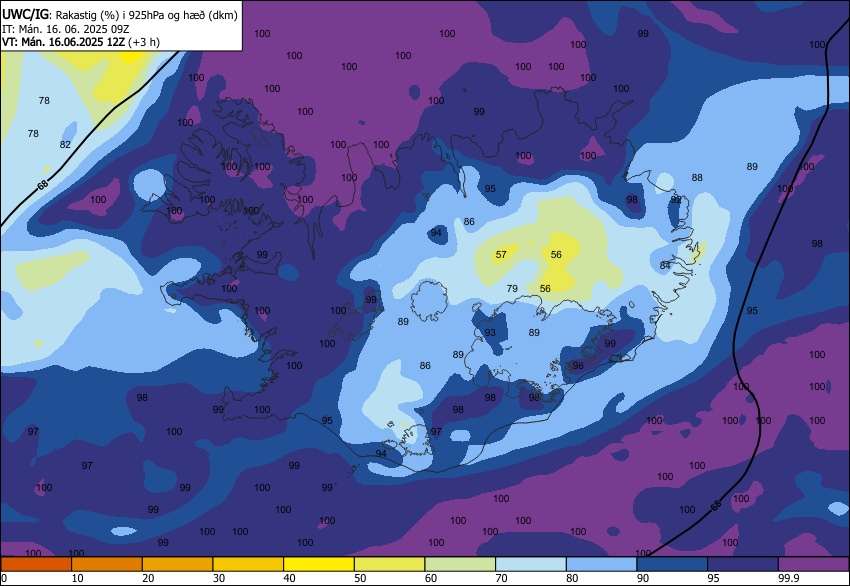850x586 pixels.
Task: Select the 20–30 legend color swatch
Action: [177, 564]
